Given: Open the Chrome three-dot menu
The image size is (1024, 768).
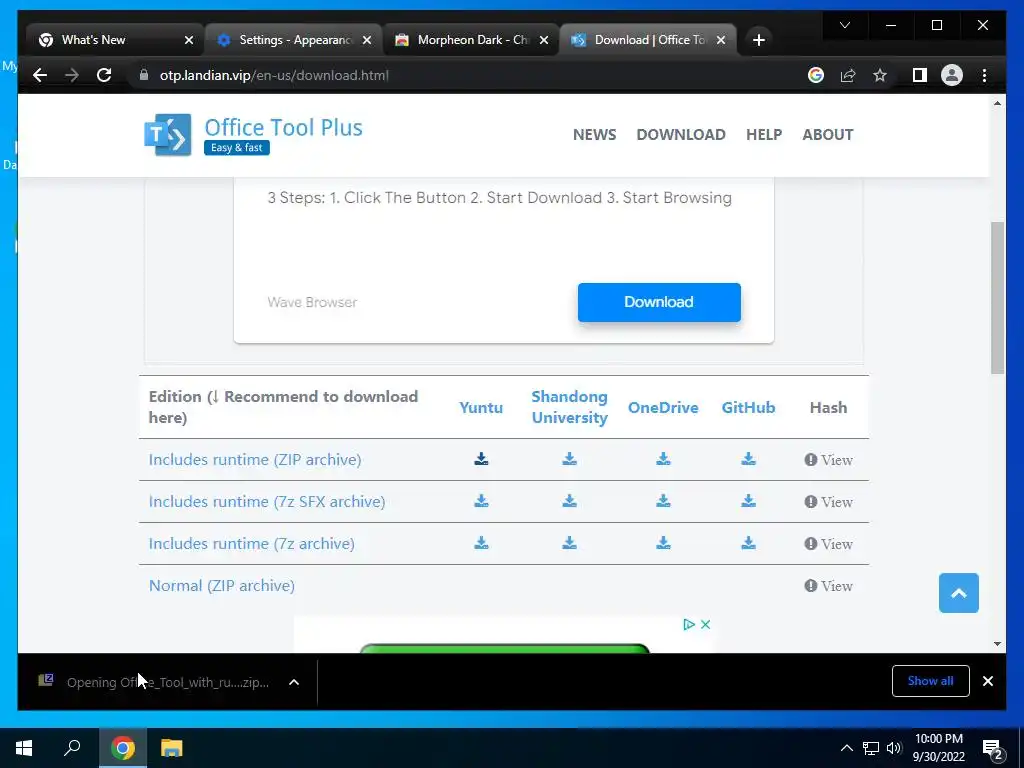Looking at the screenshot, I should [984, 75].
